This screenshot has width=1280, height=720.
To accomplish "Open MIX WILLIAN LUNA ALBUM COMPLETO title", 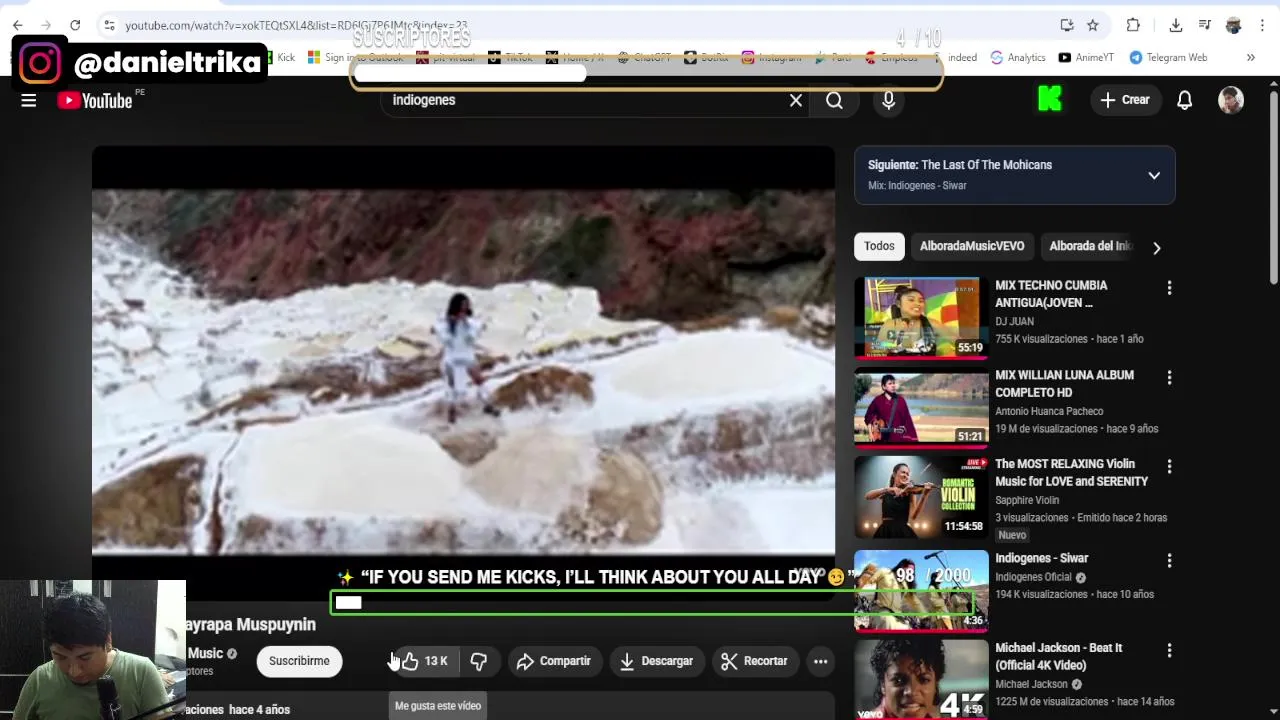I will 1064,384.
